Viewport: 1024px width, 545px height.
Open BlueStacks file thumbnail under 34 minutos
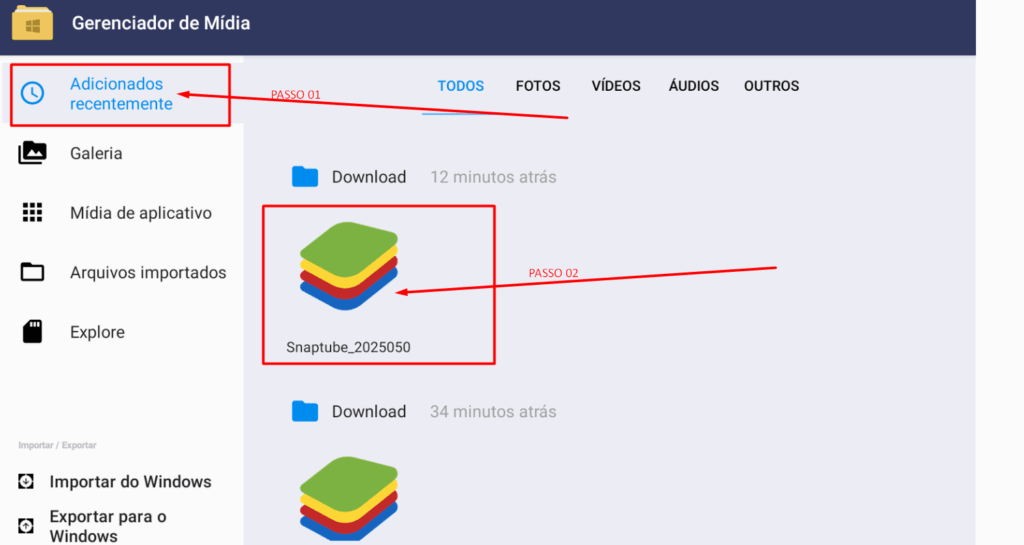coord(349,499)
